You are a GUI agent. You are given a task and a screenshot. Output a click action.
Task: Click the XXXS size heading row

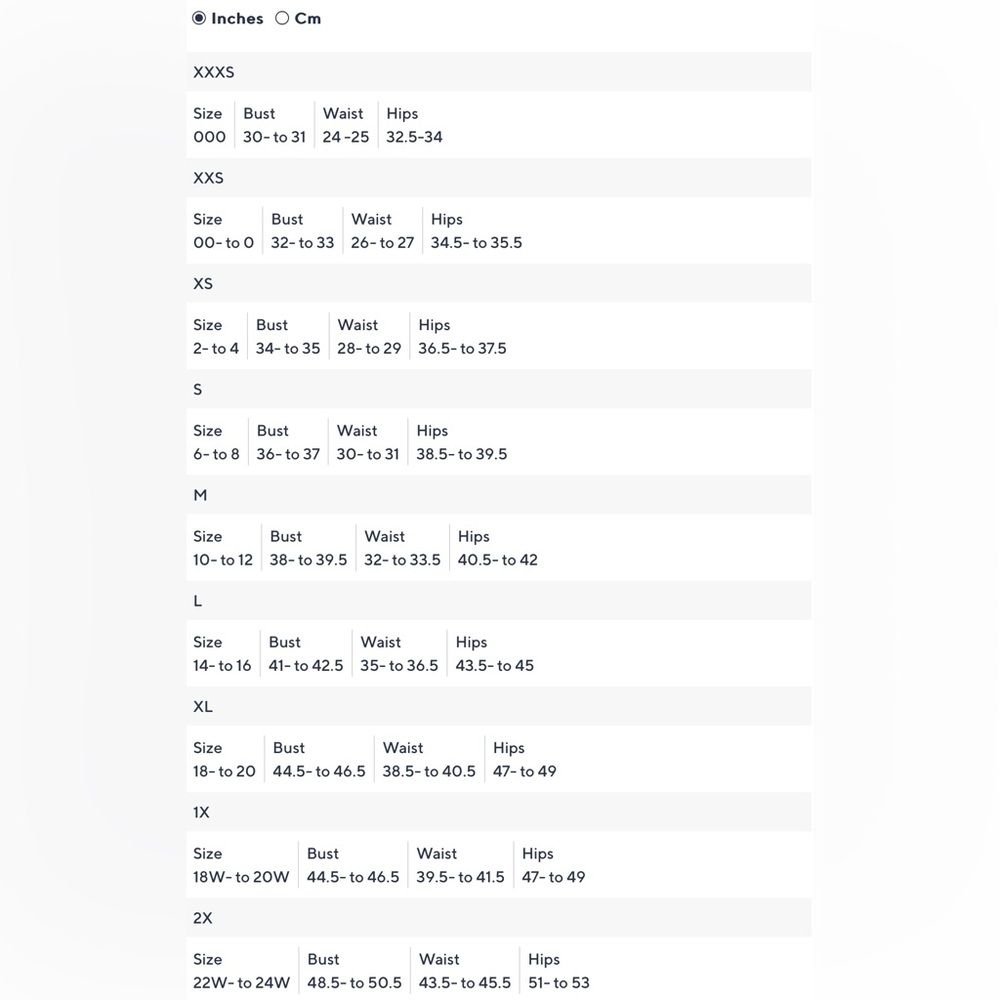499,72
